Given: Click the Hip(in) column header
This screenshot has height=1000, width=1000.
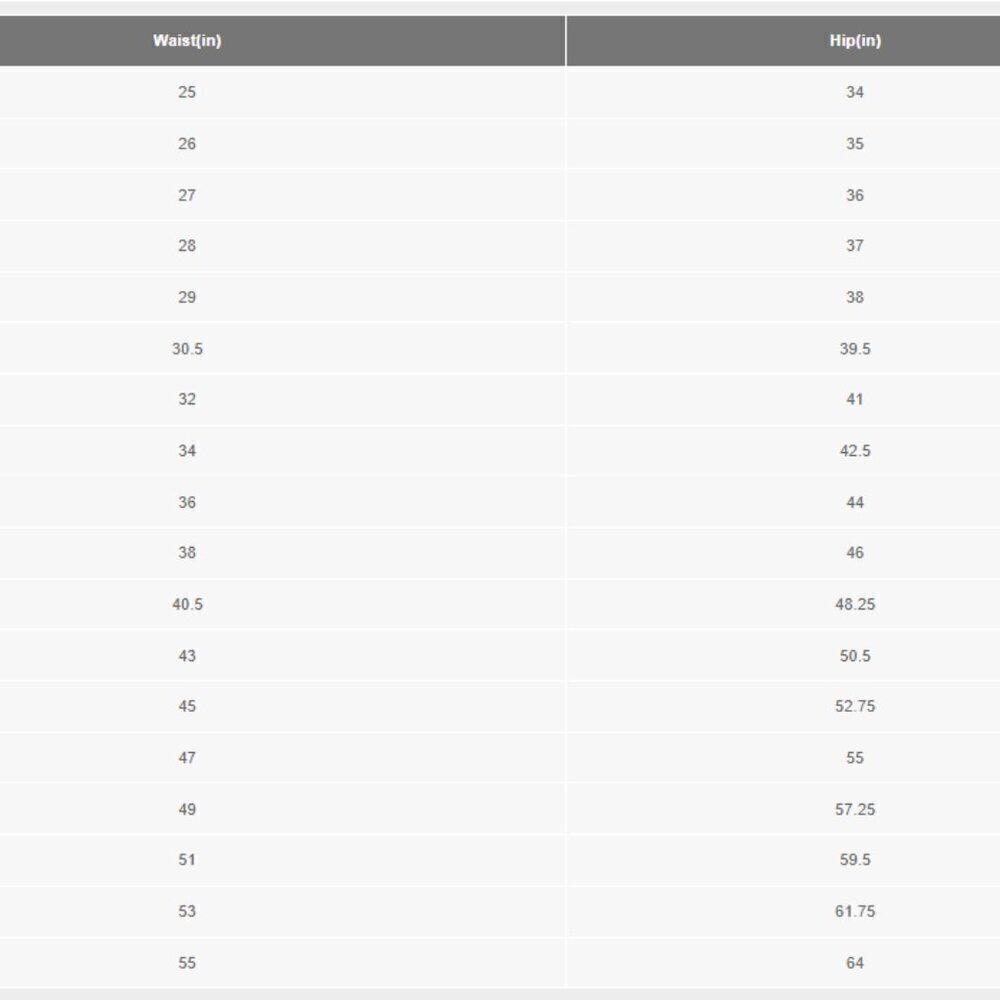Looking at the screenshot, I should coord(854,41).
